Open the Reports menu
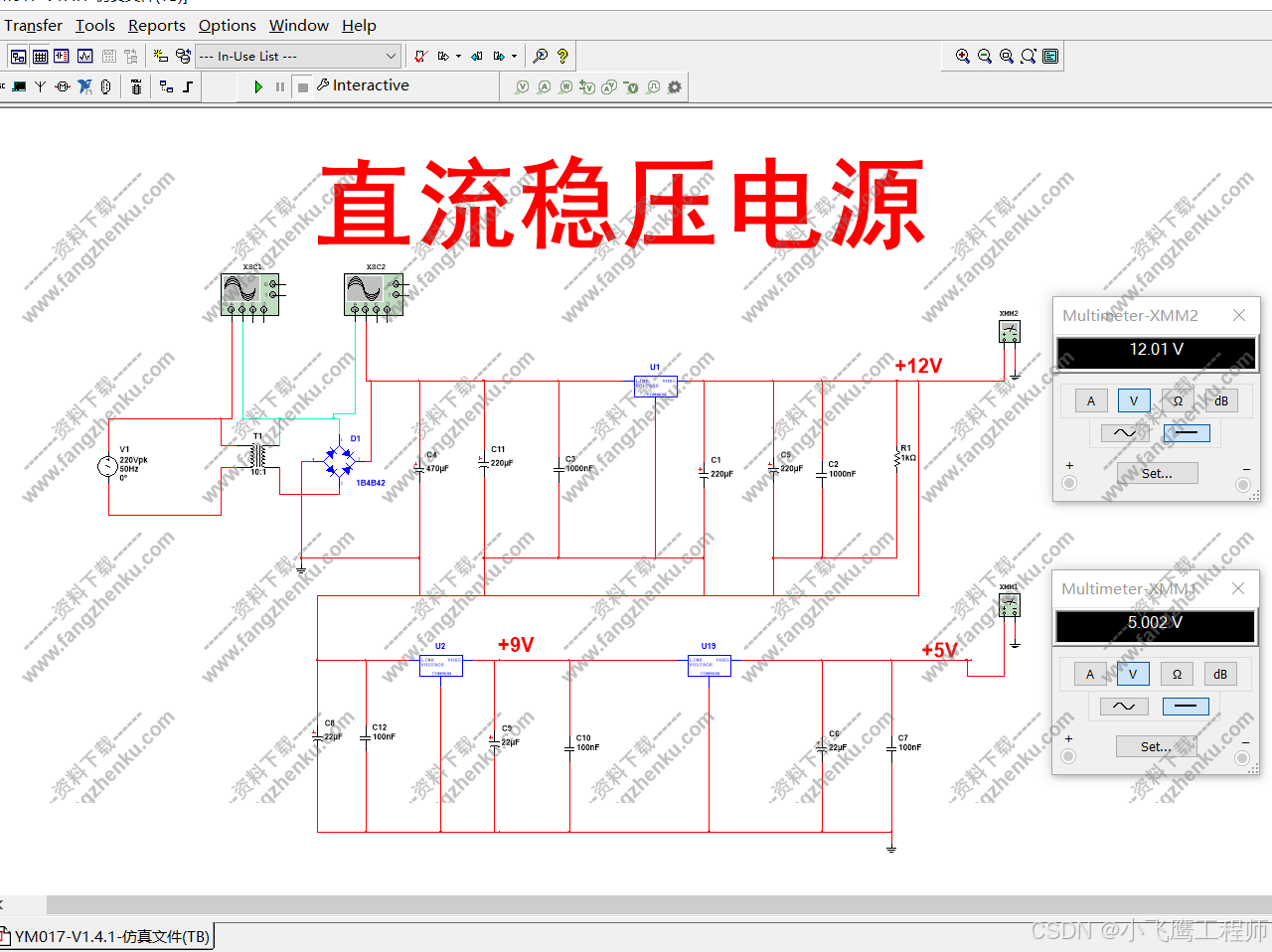1272x952 pixels. point(156,25)
